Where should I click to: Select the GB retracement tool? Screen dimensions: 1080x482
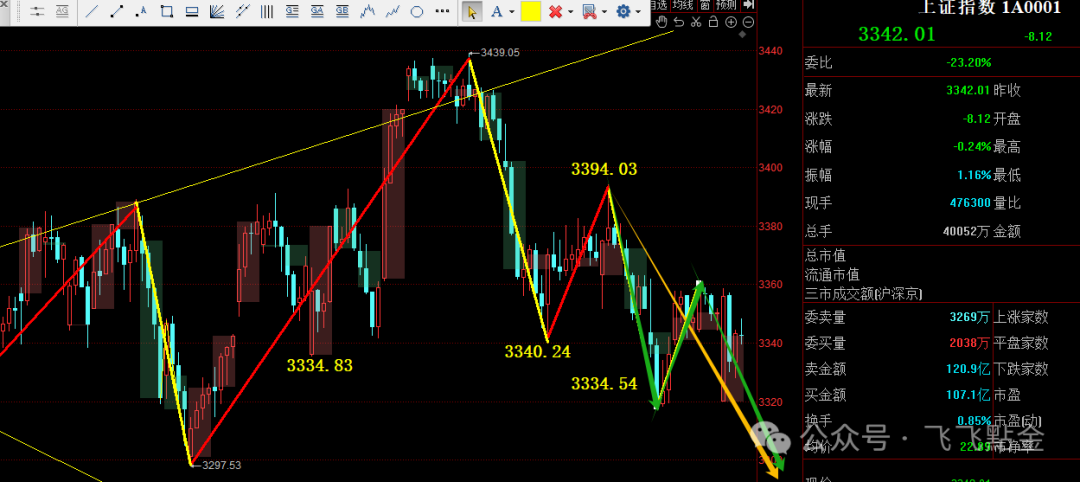pyautogui.click(x=342, y=11)
